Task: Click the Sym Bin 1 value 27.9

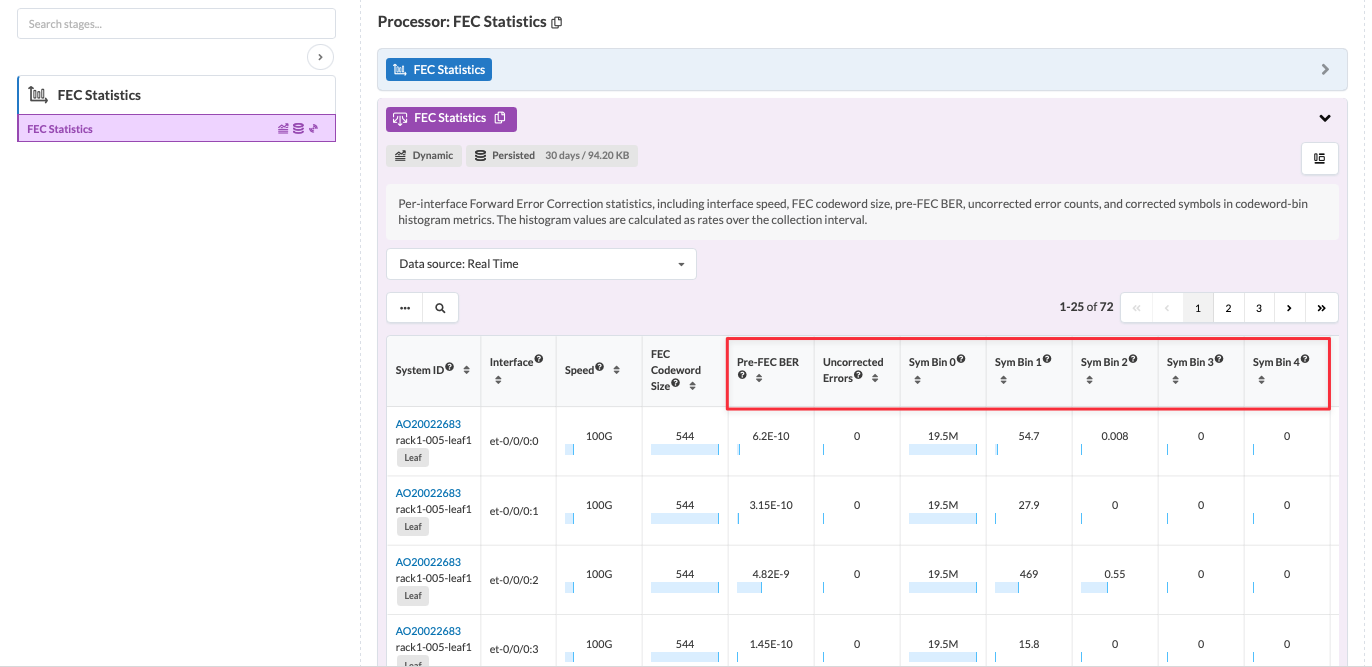Action: (x=1029, y=505)
